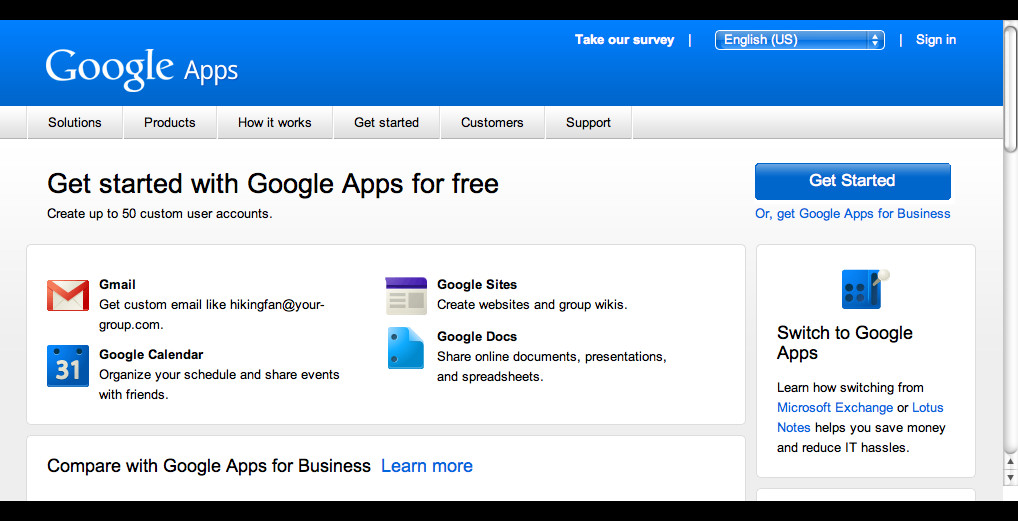Open Or, get Google Apps for Business link
Image resolution: width=1018 pixels, height=521 pixels.
[852, 214]
